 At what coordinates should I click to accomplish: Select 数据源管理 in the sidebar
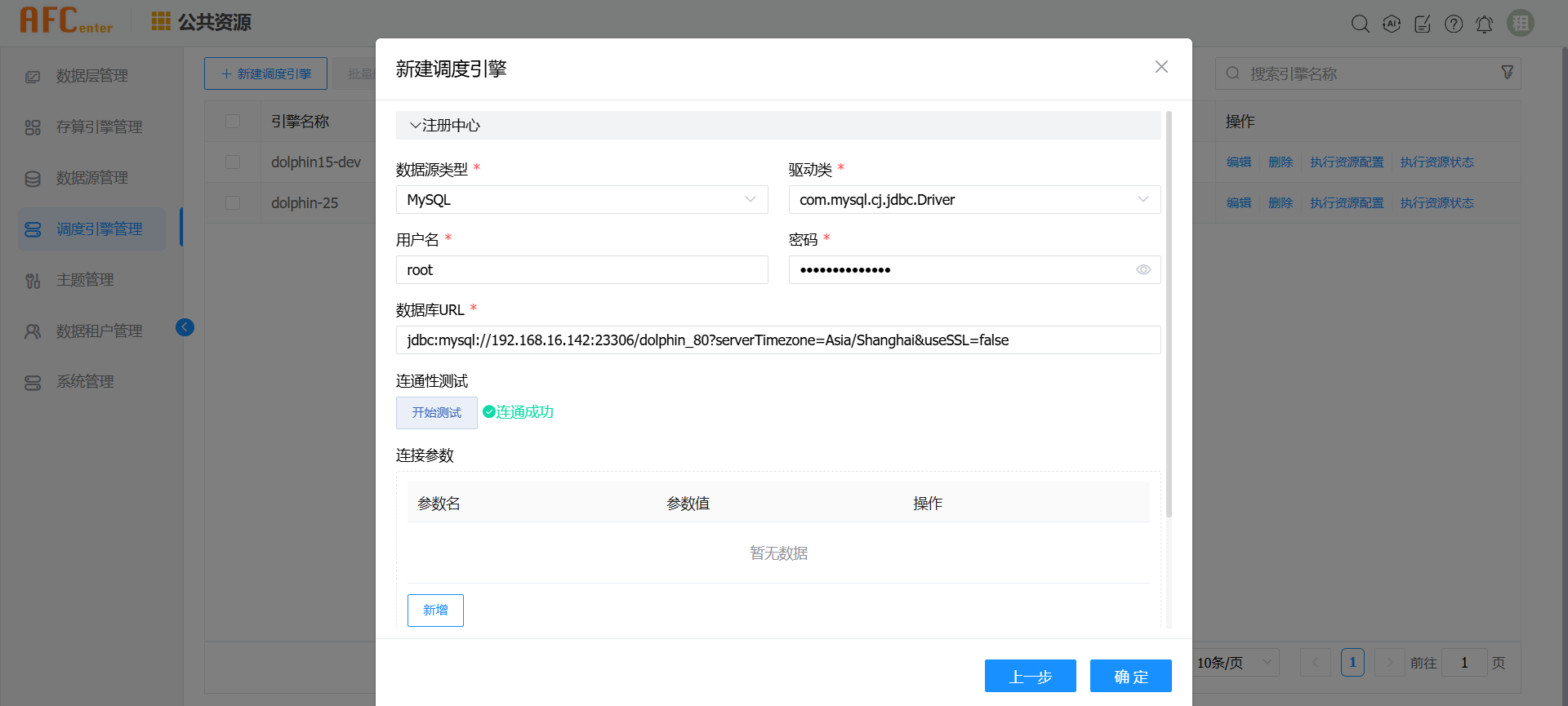pyautogui.click(x=91, y=178)
